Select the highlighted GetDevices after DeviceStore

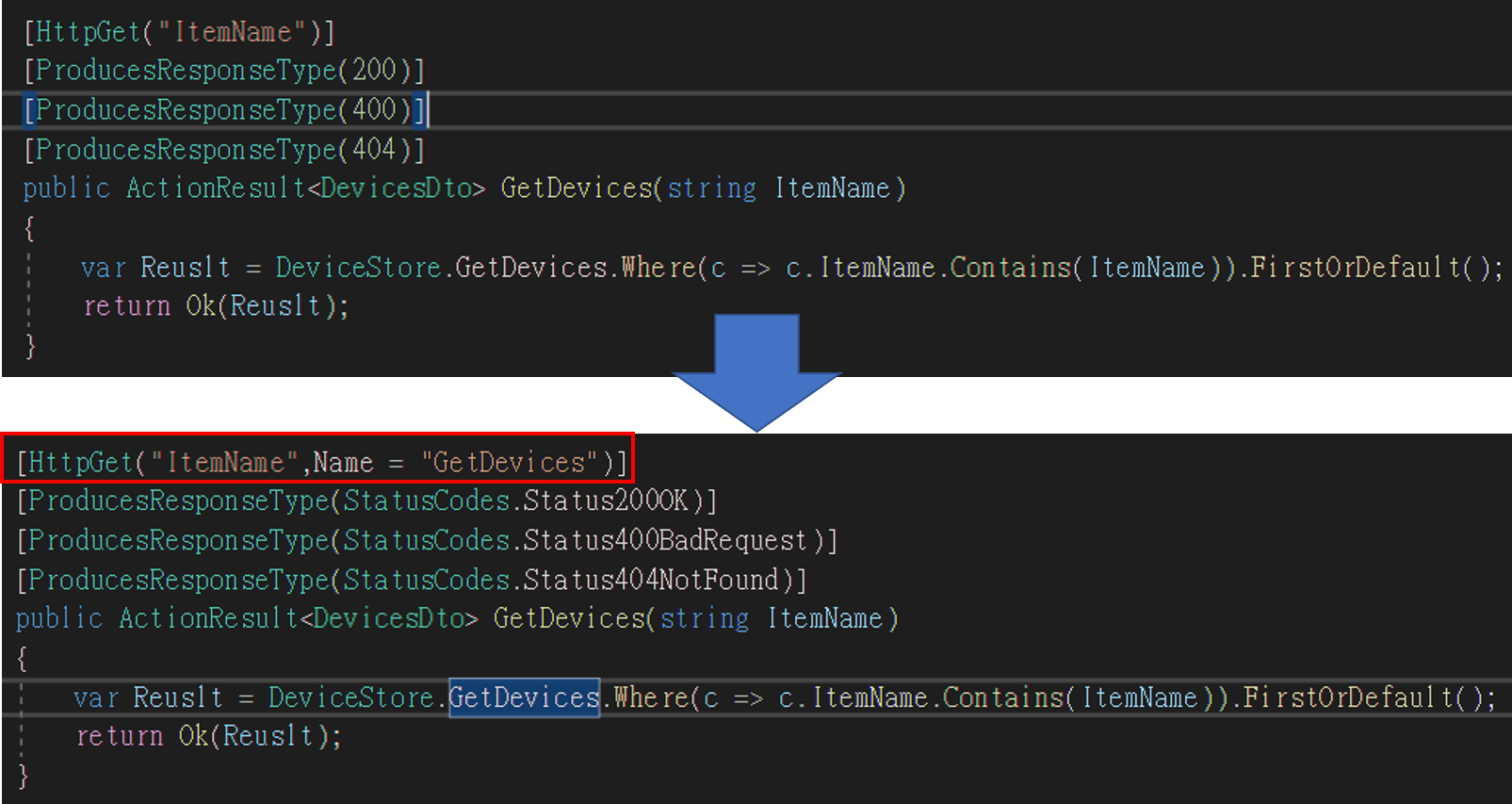525,697
